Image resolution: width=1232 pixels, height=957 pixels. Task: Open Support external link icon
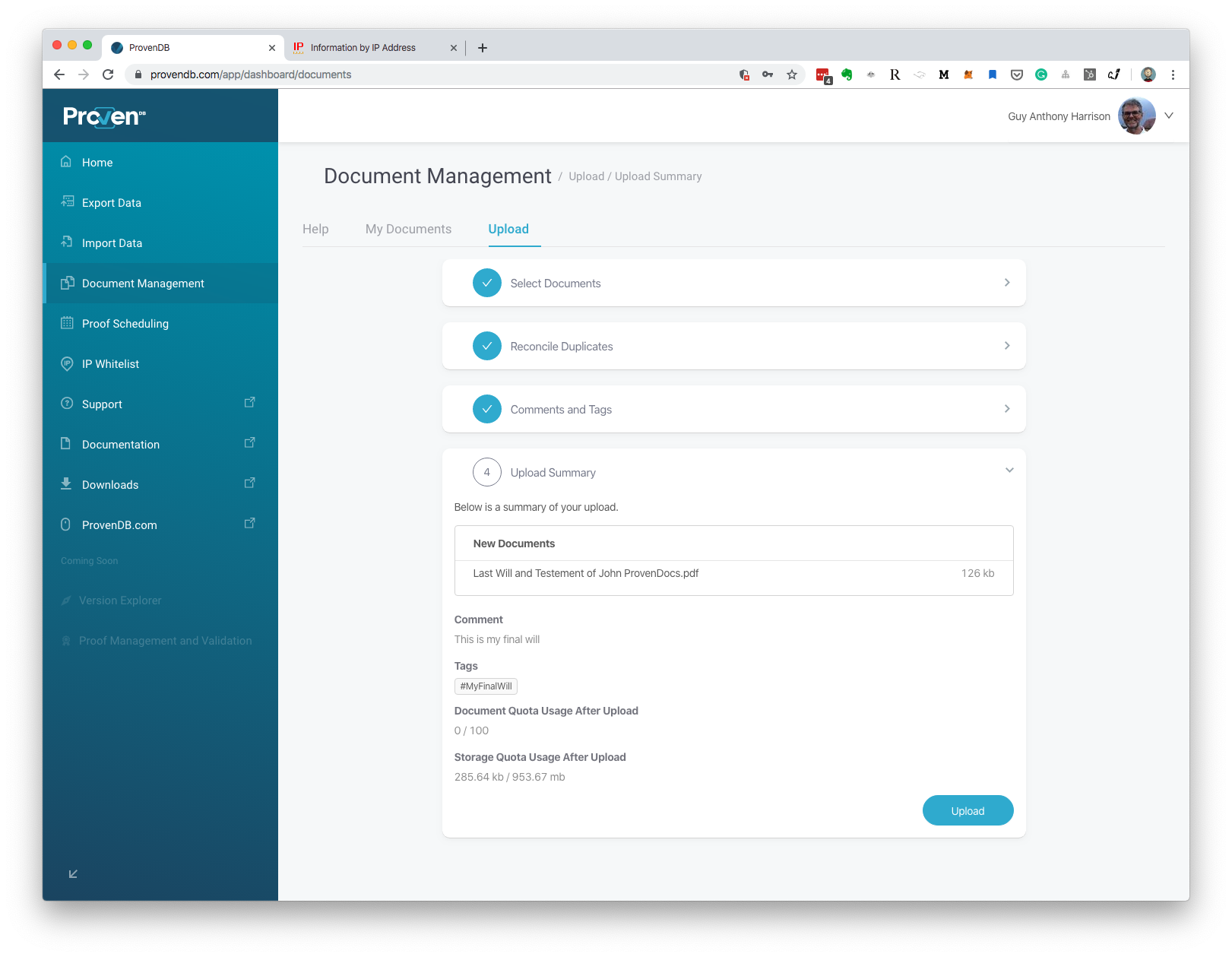tap(249, 403)
